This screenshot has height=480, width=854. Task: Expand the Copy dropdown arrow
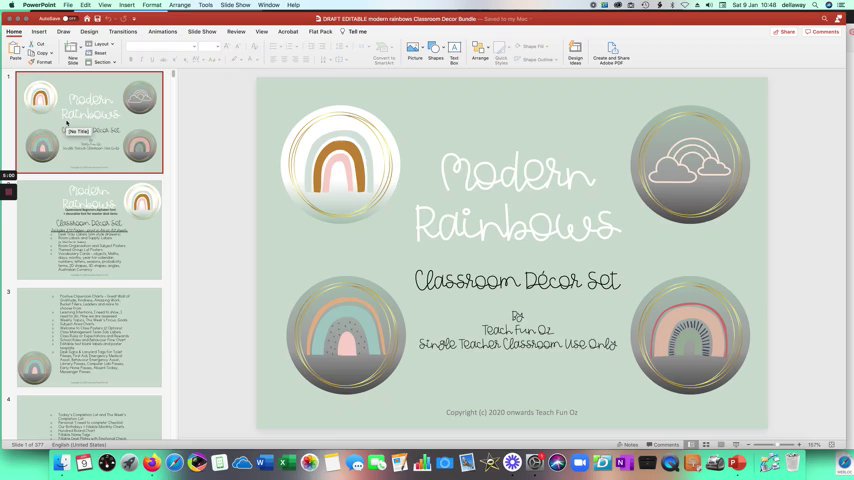point(52,53)
